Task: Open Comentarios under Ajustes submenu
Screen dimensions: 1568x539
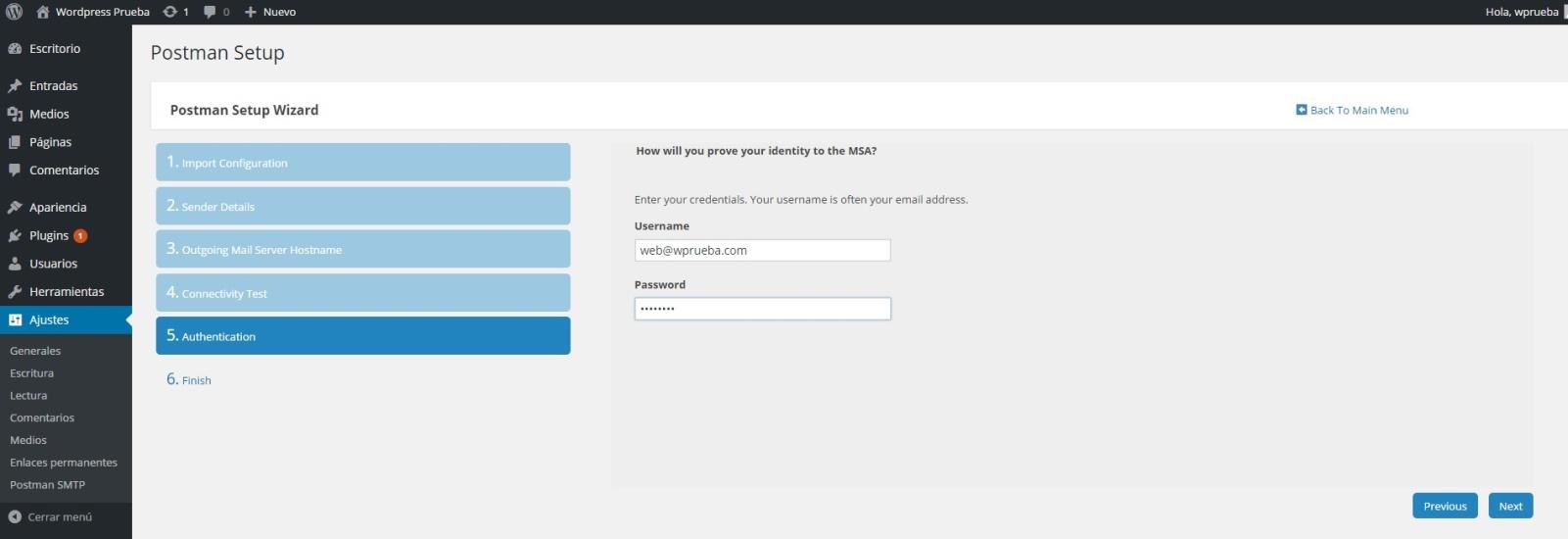Action: coord(42,417)
